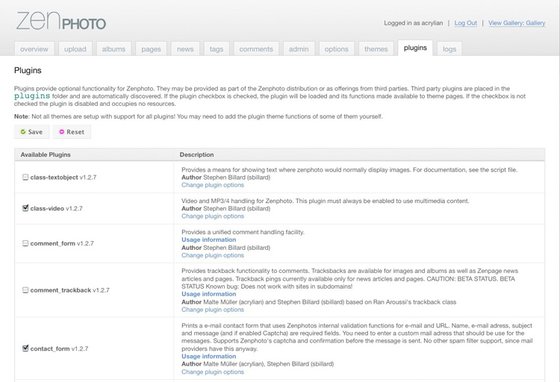
Task: Switch to the comments tab
Action: pos(256,49)
